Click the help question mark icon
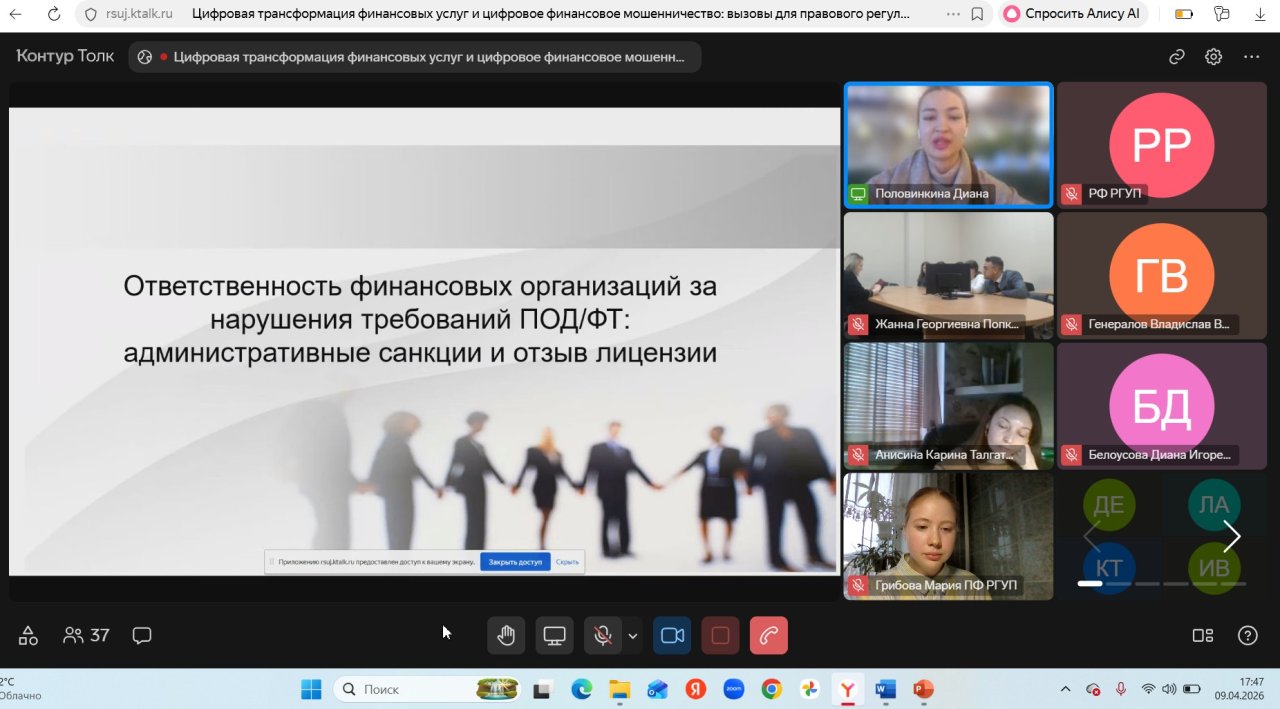 (1247, 635)
